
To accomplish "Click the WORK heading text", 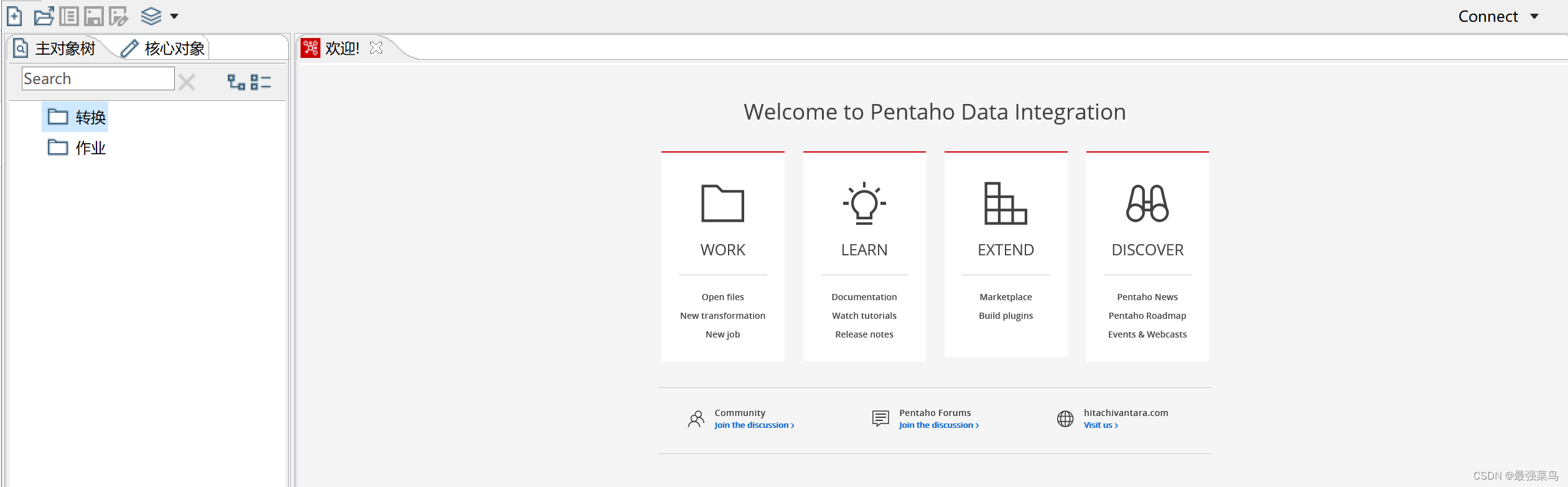I will tap(722, 250).
